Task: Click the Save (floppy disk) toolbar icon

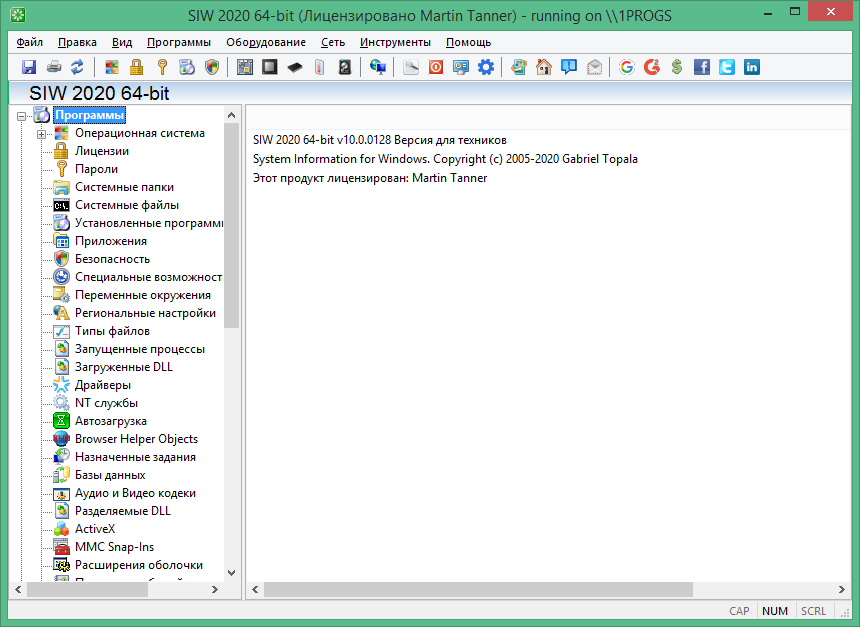Action: coord(29,67)
